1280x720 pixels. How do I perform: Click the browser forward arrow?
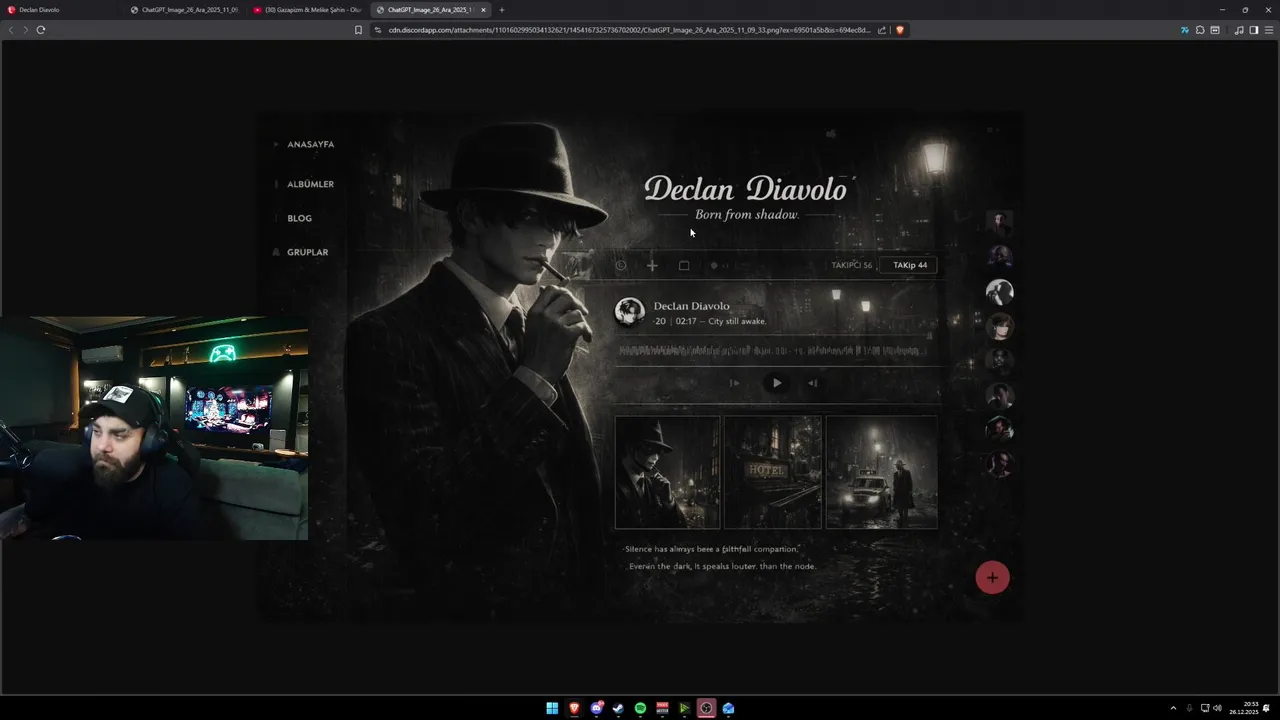25,30
